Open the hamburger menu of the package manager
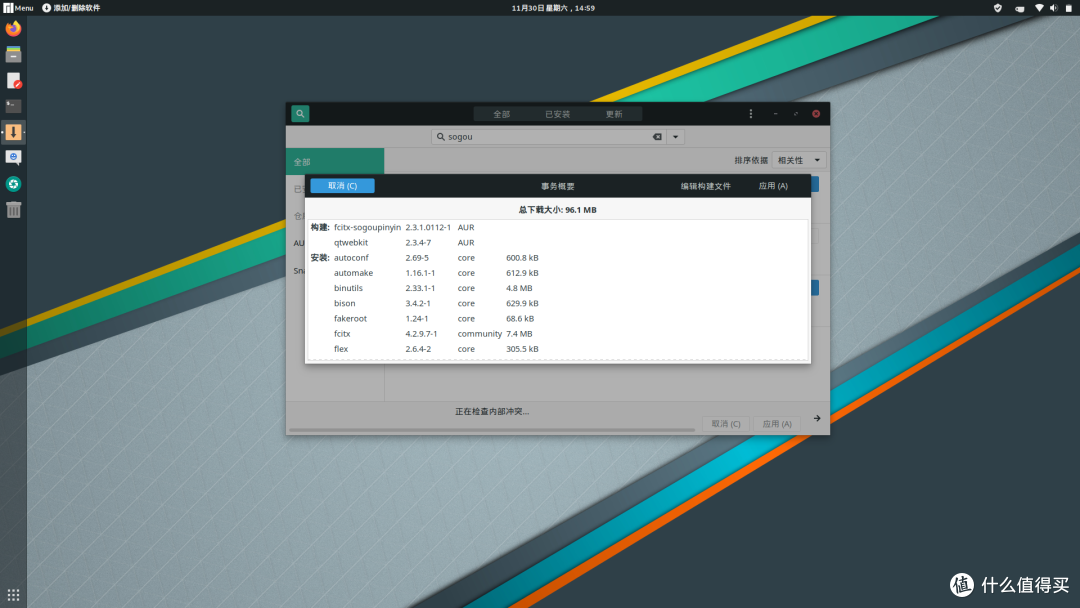The image size is (1080, 608). click(751, 113)
